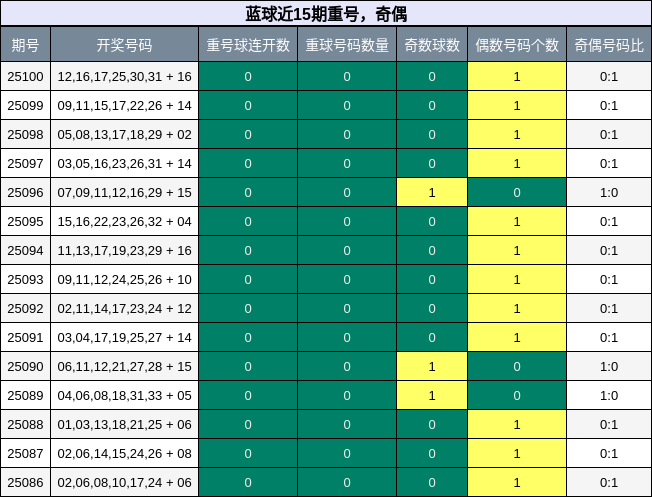Click 偶数号码个数 cell in row 25096
The width and height of the screenshot is (652, 497).
click(x=517, y=193)
